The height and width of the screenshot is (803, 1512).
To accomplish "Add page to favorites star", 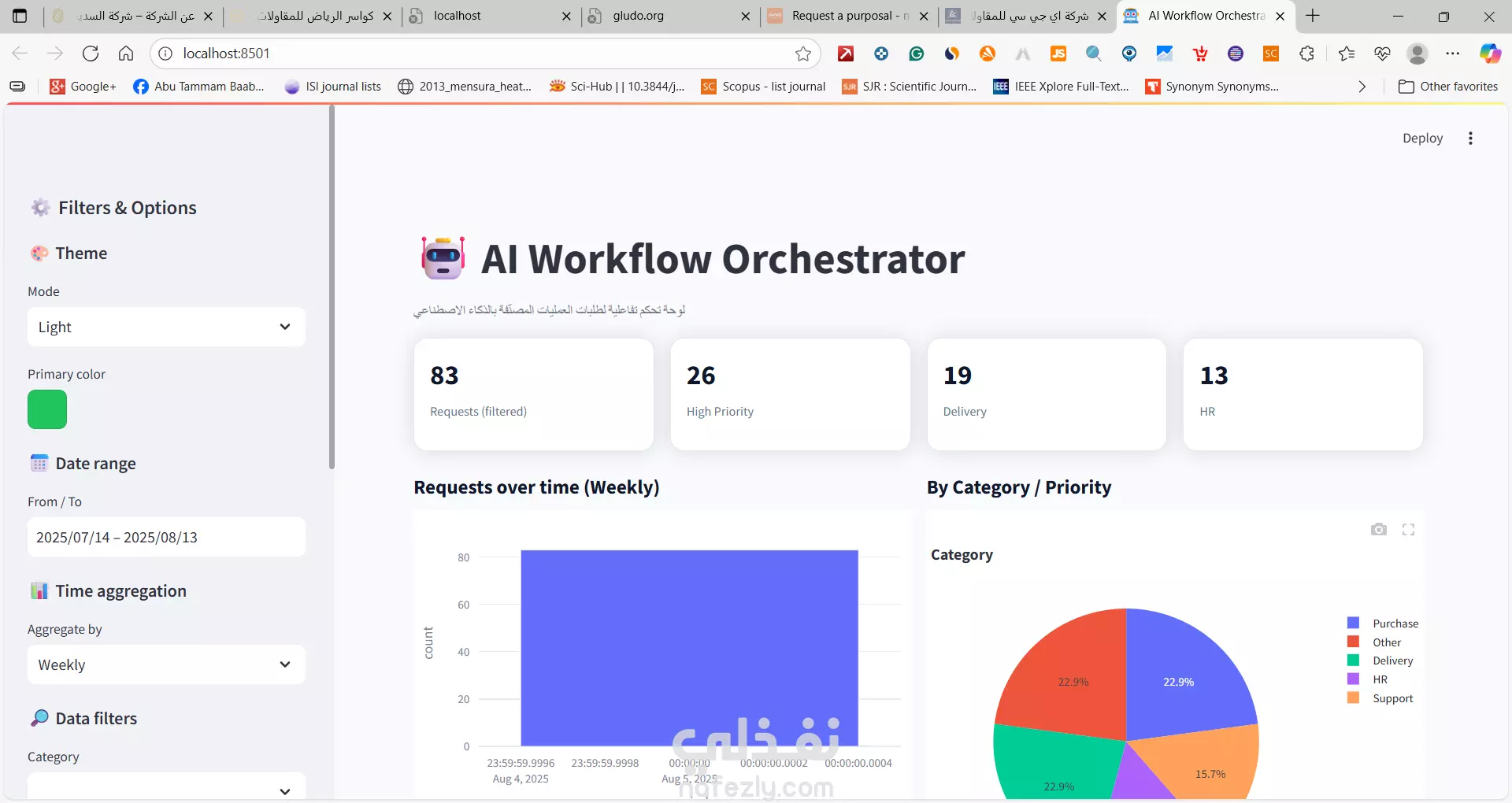I will 803,54.
